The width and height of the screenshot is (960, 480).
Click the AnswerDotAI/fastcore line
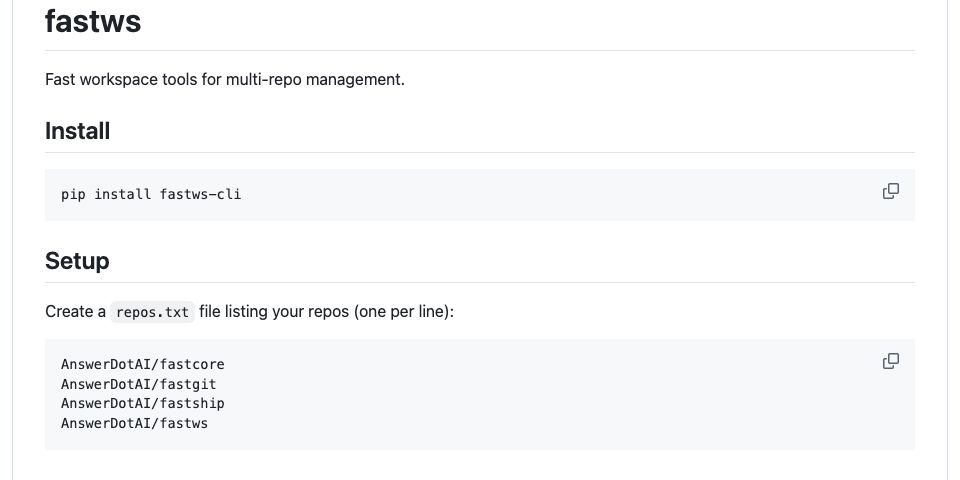click(143, 364)
